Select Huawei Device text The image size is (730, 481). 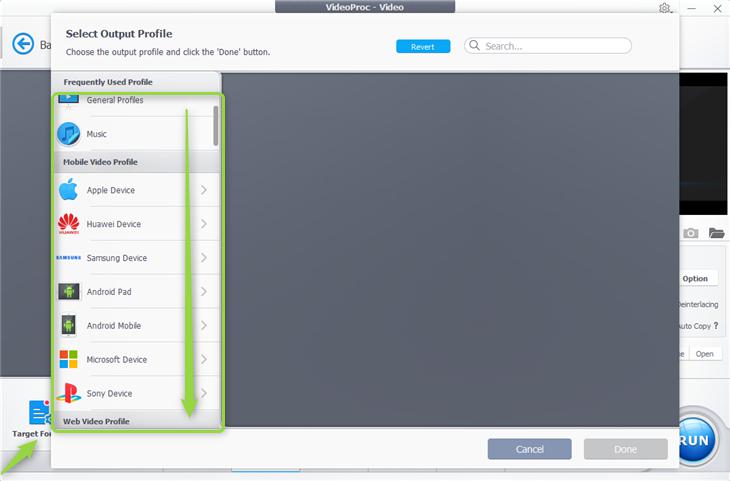[x=114, y=224]
